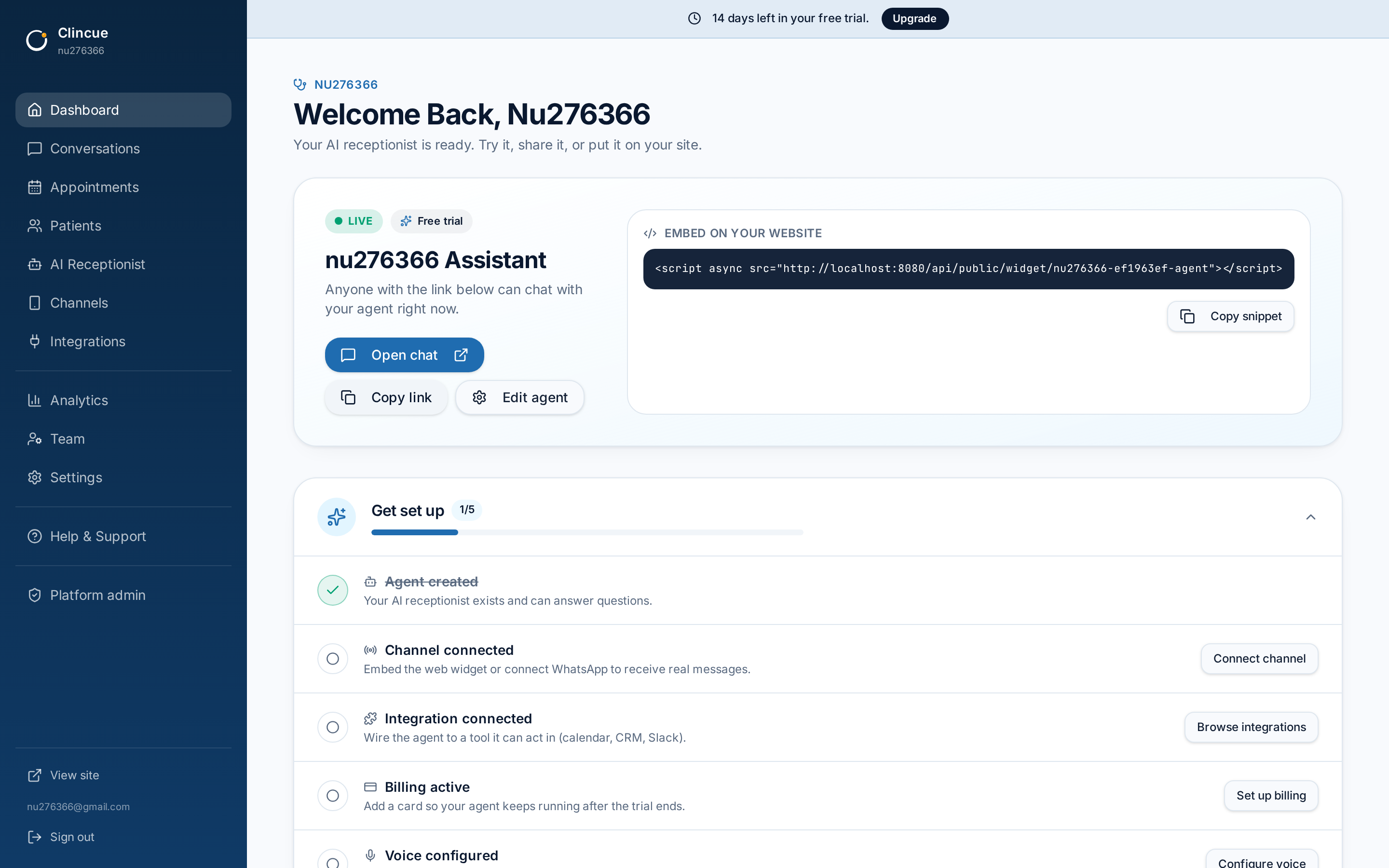Click the 1/5 progress count badge
This screenshot has height=868, width=1389.
pos(467,510)
